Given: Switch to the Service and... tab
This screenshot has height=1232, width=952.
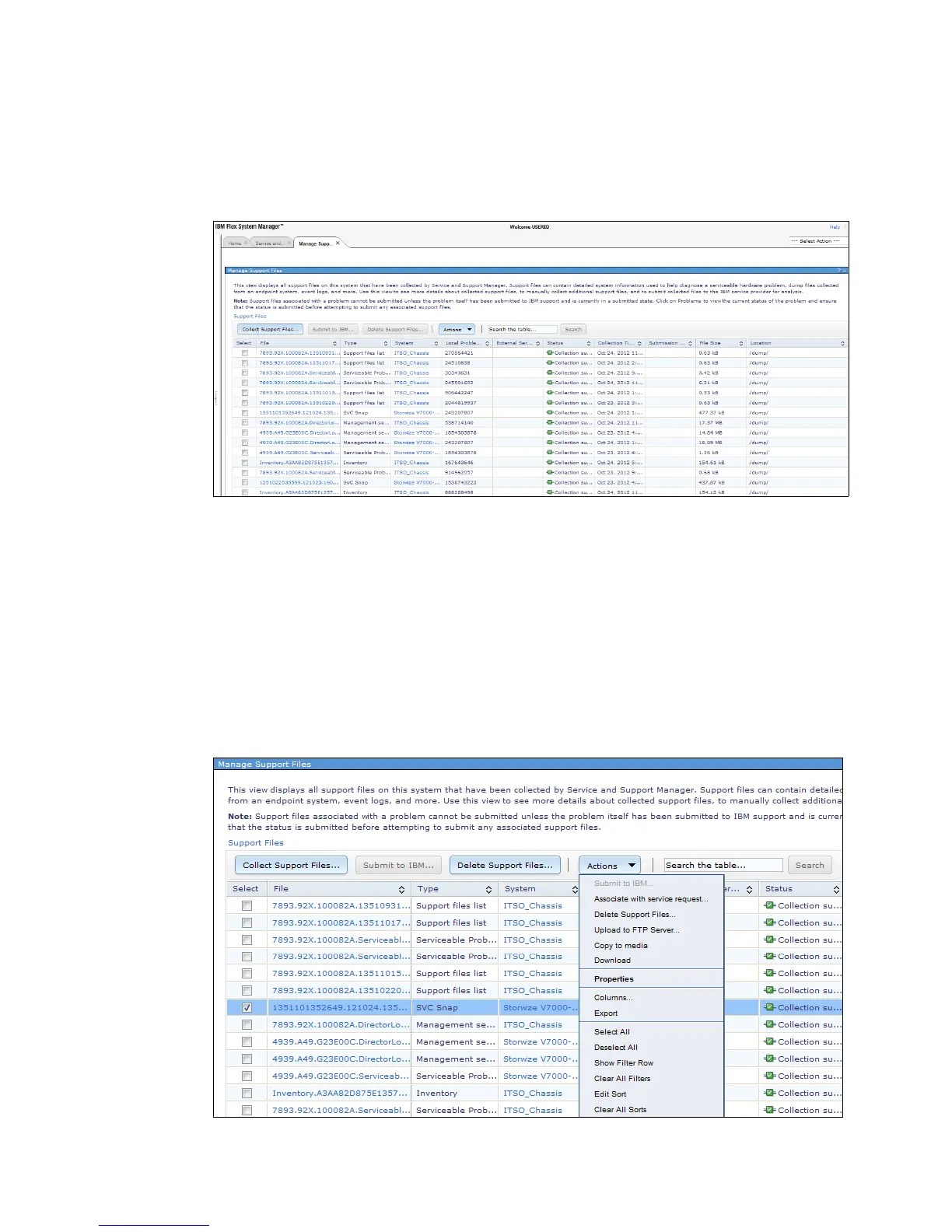Looking at the screenshot, I should [x=270, y=243].
